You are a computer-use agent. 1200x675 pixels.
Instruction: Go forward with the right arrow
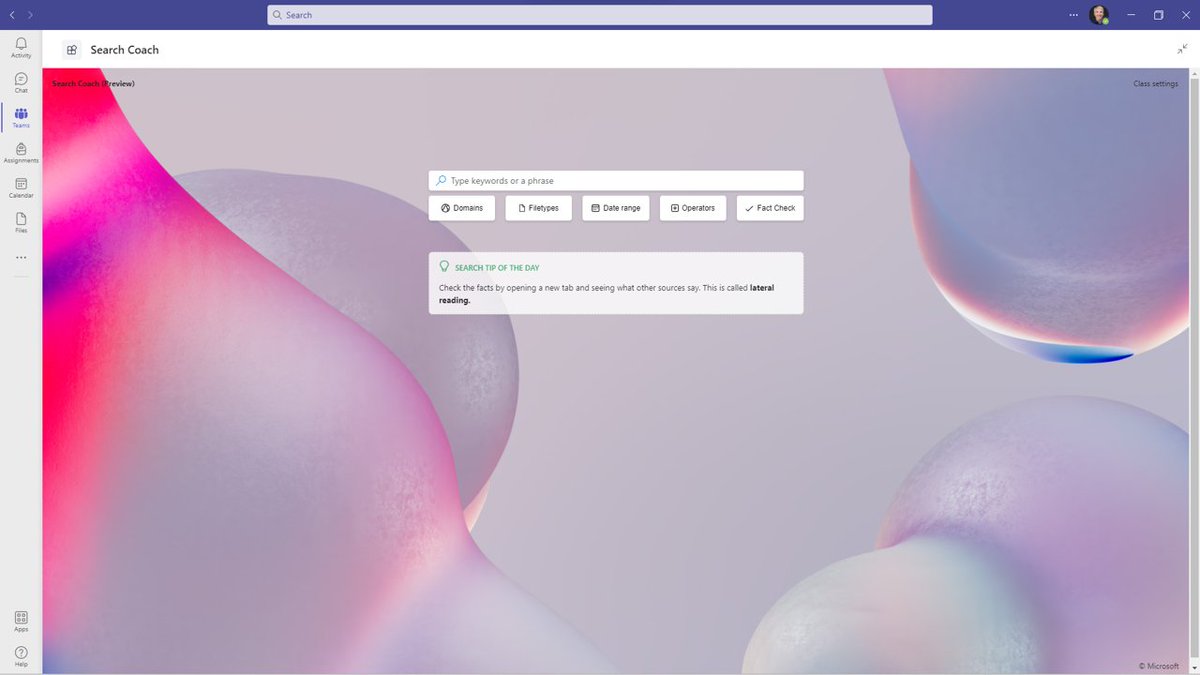[30, 15]
